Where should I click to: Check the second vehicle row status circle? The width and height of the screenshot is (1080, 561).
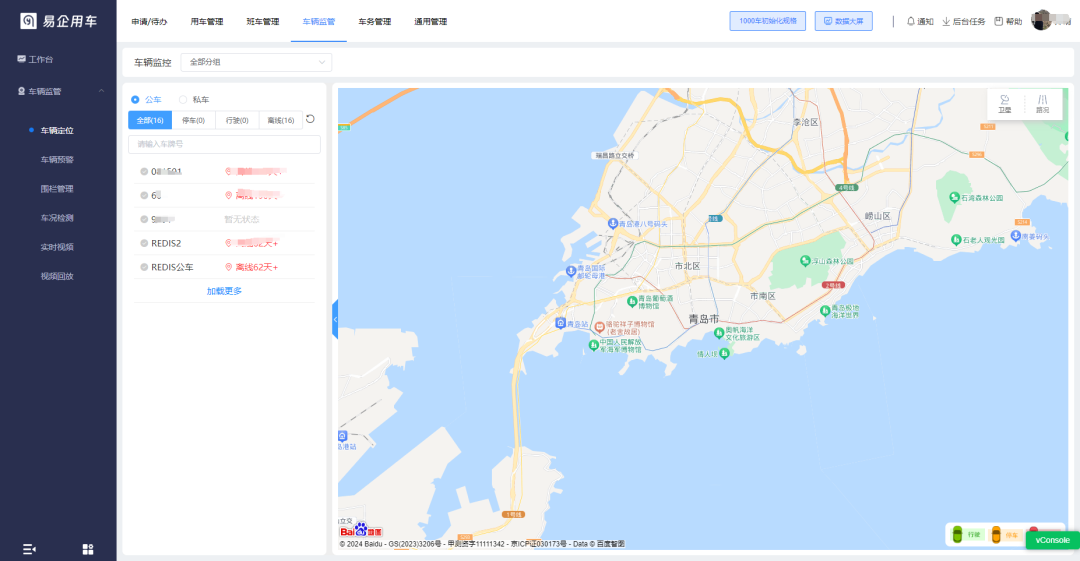(x=144, y=196)
